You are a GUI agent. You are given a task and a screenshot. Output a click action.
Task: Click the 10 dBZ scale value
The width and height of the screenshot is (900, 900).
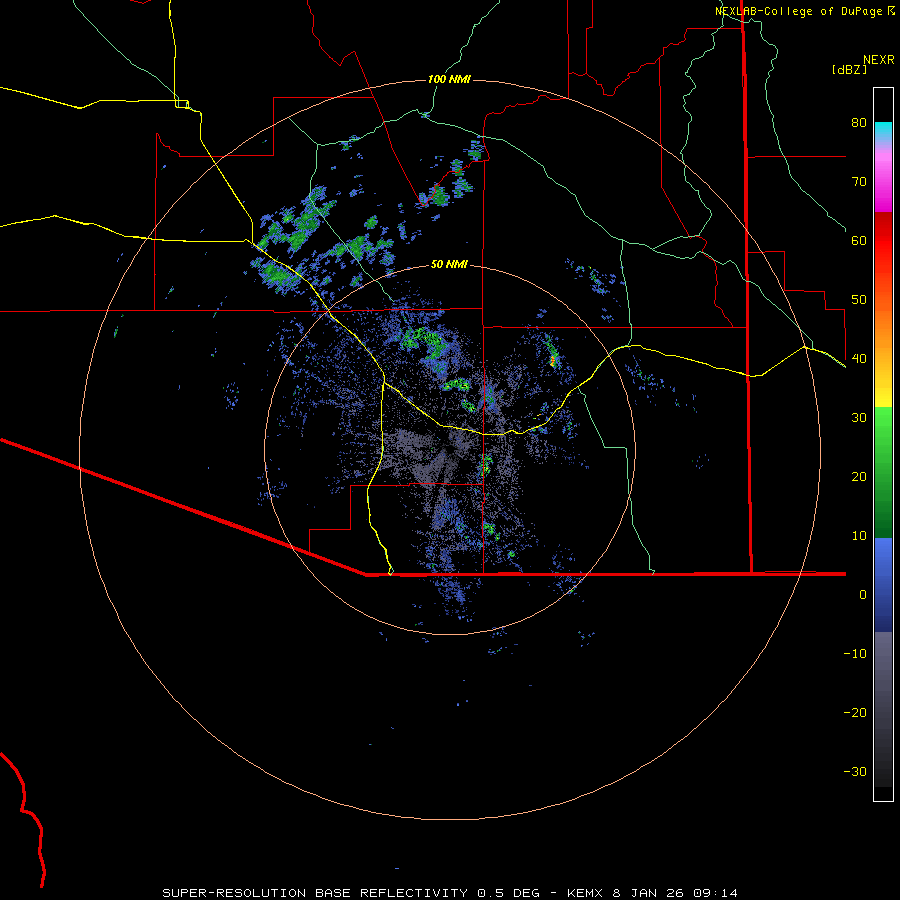[x=859, y=536]
